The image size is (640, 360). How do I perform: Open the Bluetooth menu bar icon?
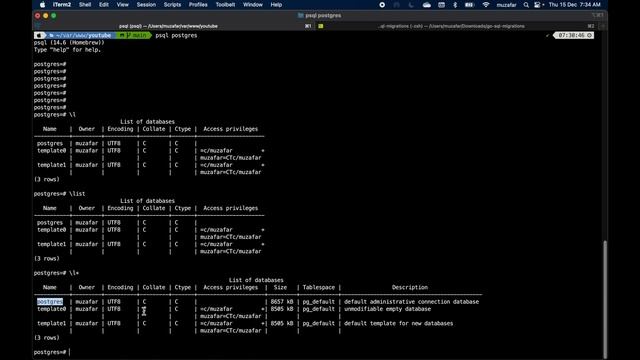[455, 5]
